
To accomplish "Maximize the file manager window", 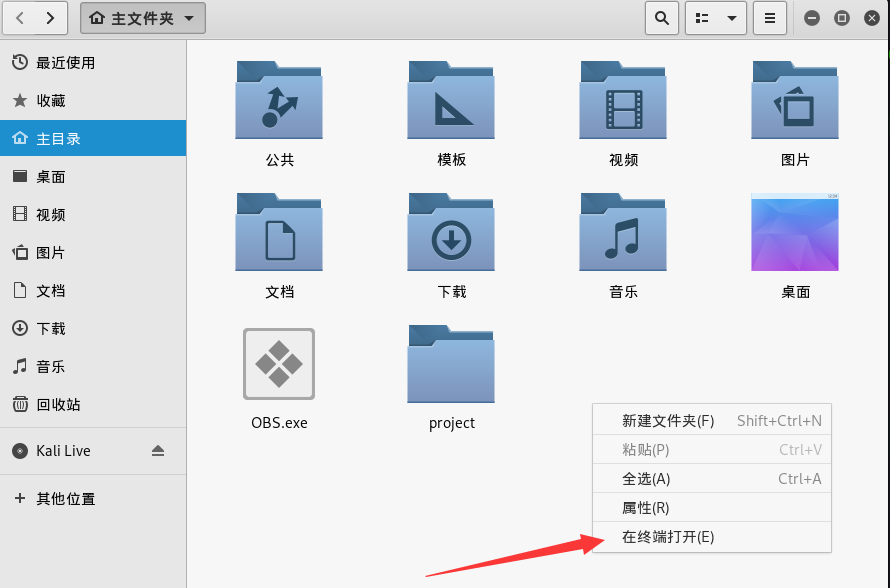I will (x=842, y=18).
